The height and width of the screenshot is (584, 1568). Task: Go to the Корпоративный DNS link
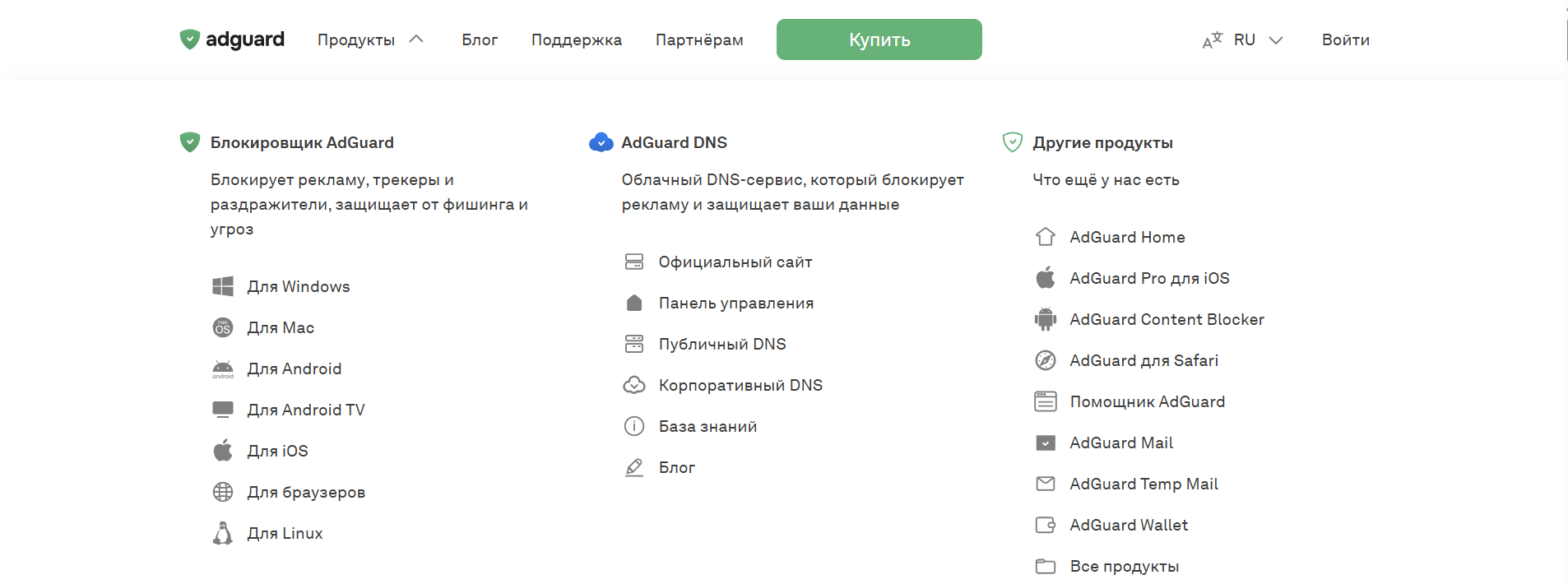740,385
